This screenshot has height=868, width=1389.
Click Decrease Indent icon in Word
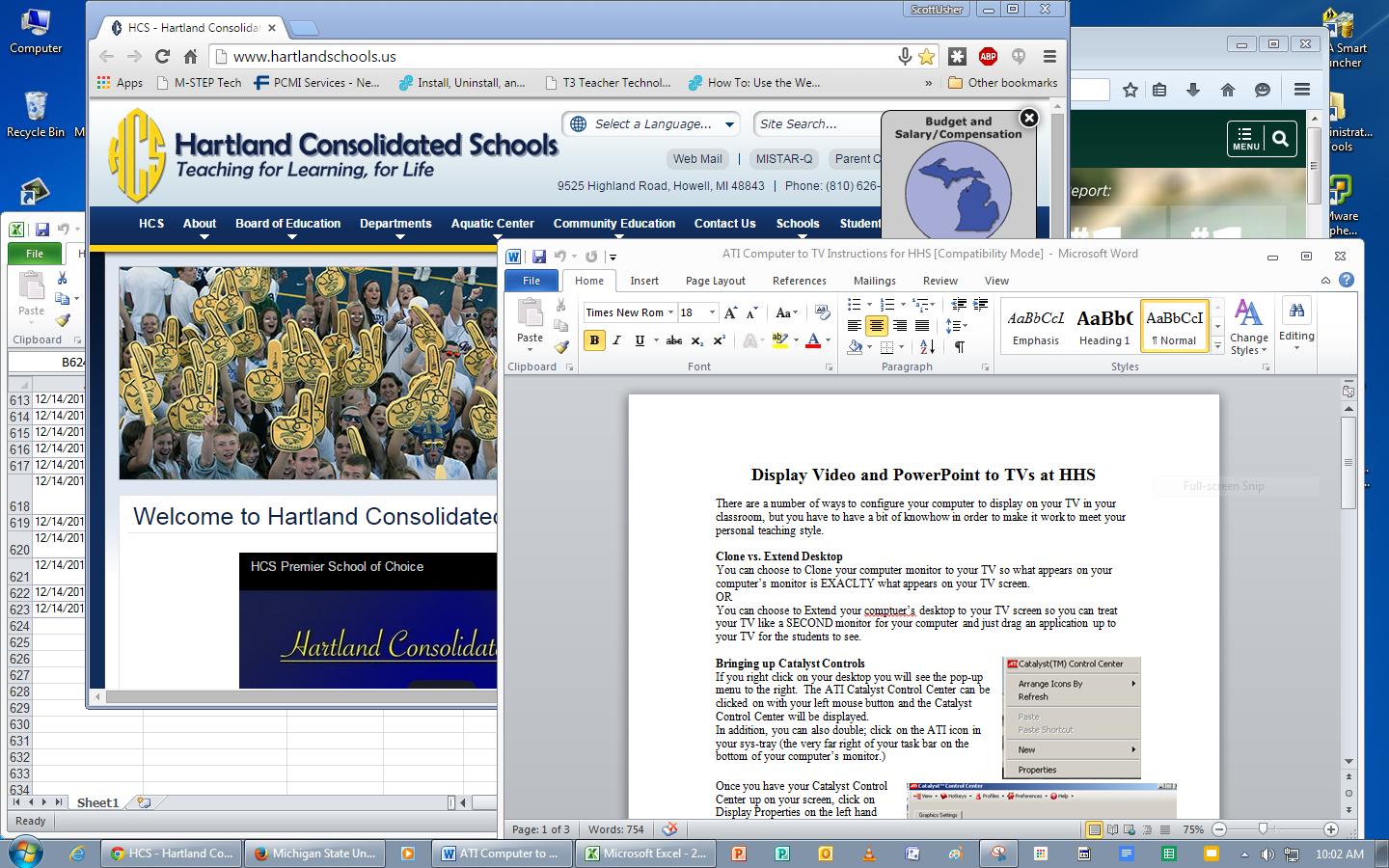(x=960, y=305)
